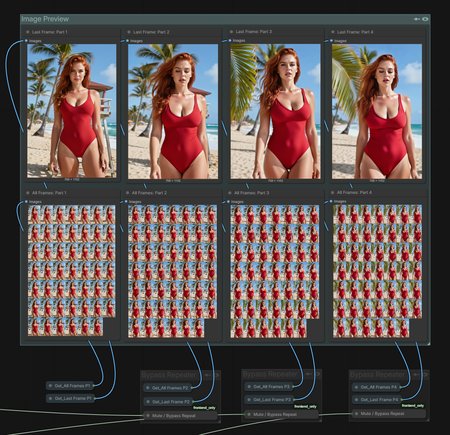Viewport: 450px width, 435px height.
Task: Select Mute / Bypass Repeat node below Get_Last Frame P2
Action: 180,416
